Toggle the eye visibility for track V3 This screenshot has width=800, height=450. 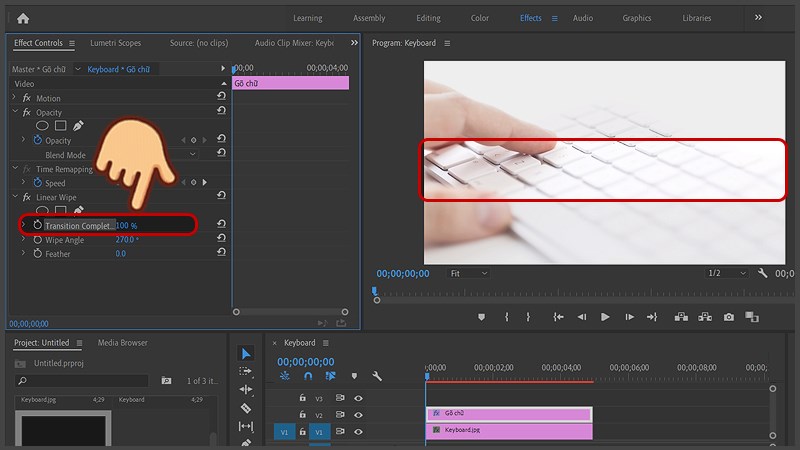pos(358,397)
